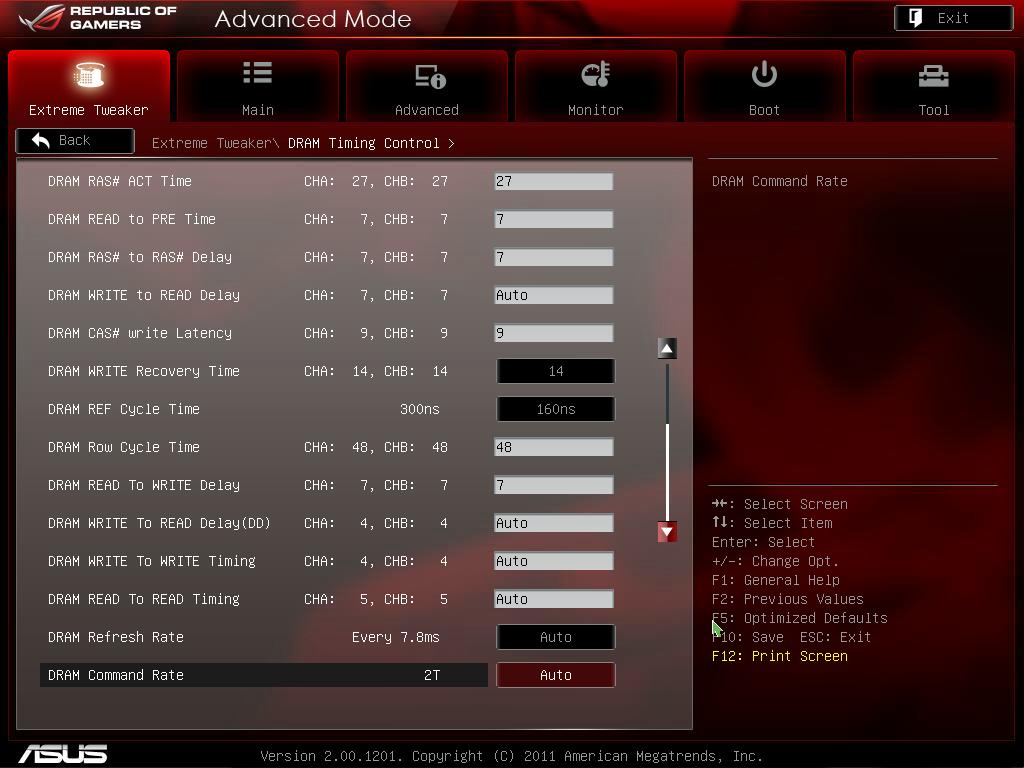
Task: Click the 2T Command Rate value
Action: [432, 675]
